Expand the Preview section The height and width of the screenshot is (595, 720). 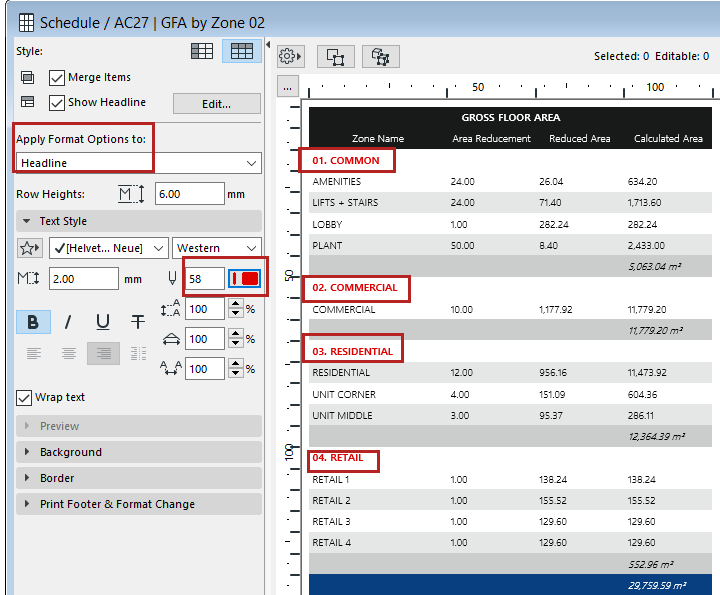[x=139, y=426]
